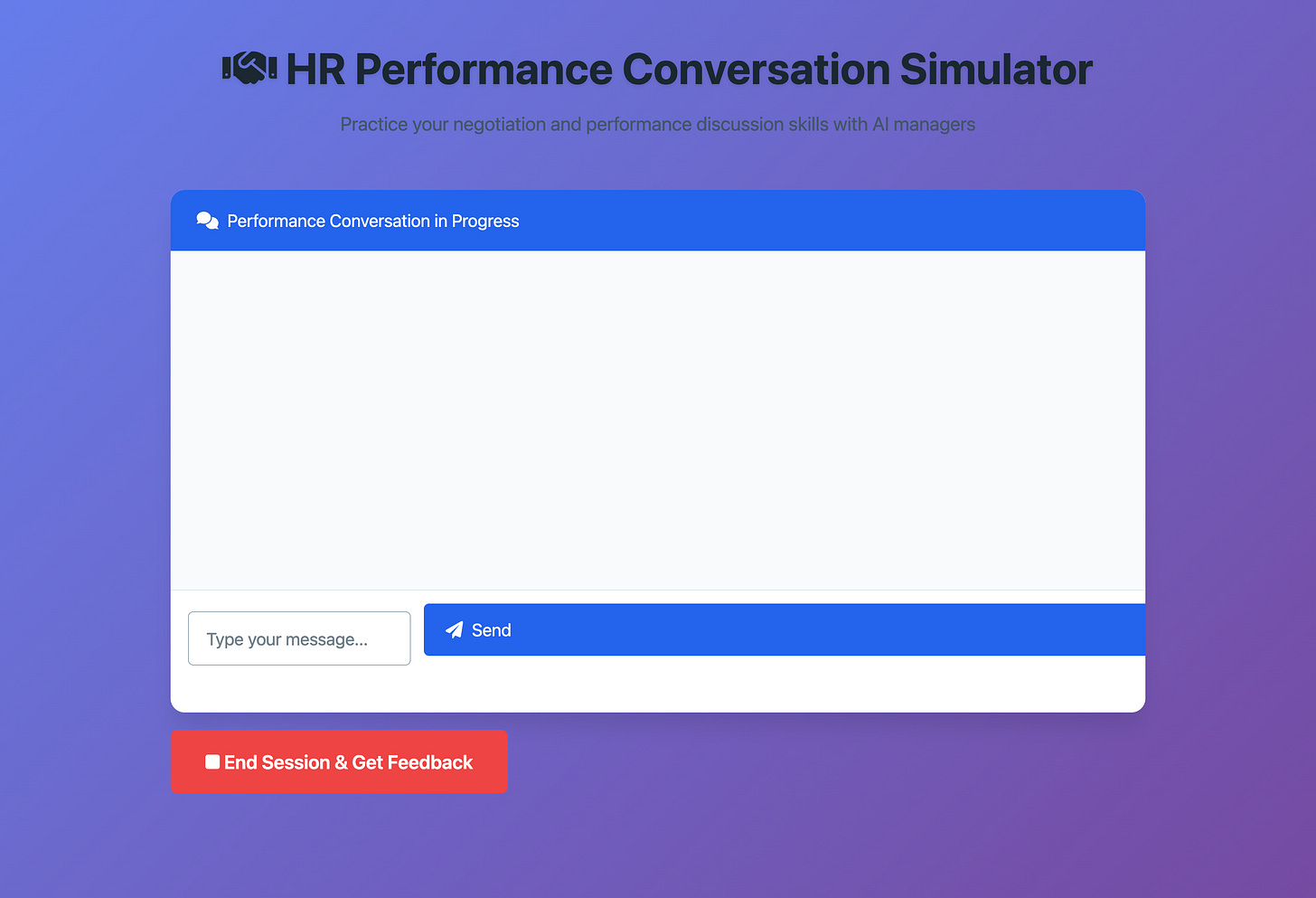Click inside the empty conversation message area
This screenshot has width=1316, height=898.
(658, 421)
